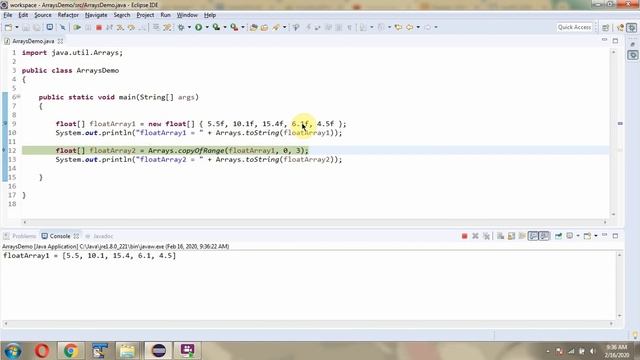
Task: Open the Source menu
Action: point(43,15)
